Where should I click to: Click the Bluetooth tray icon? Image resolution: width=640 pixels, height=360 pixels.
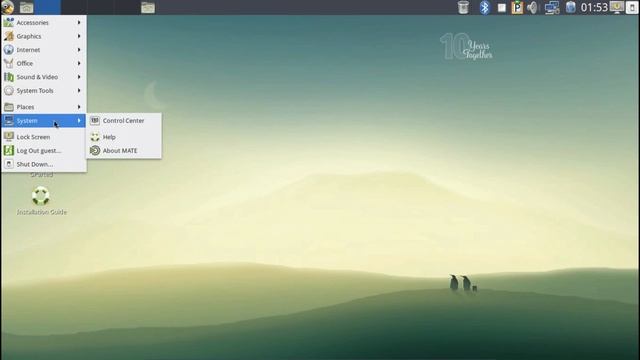(x=484, y=7)
